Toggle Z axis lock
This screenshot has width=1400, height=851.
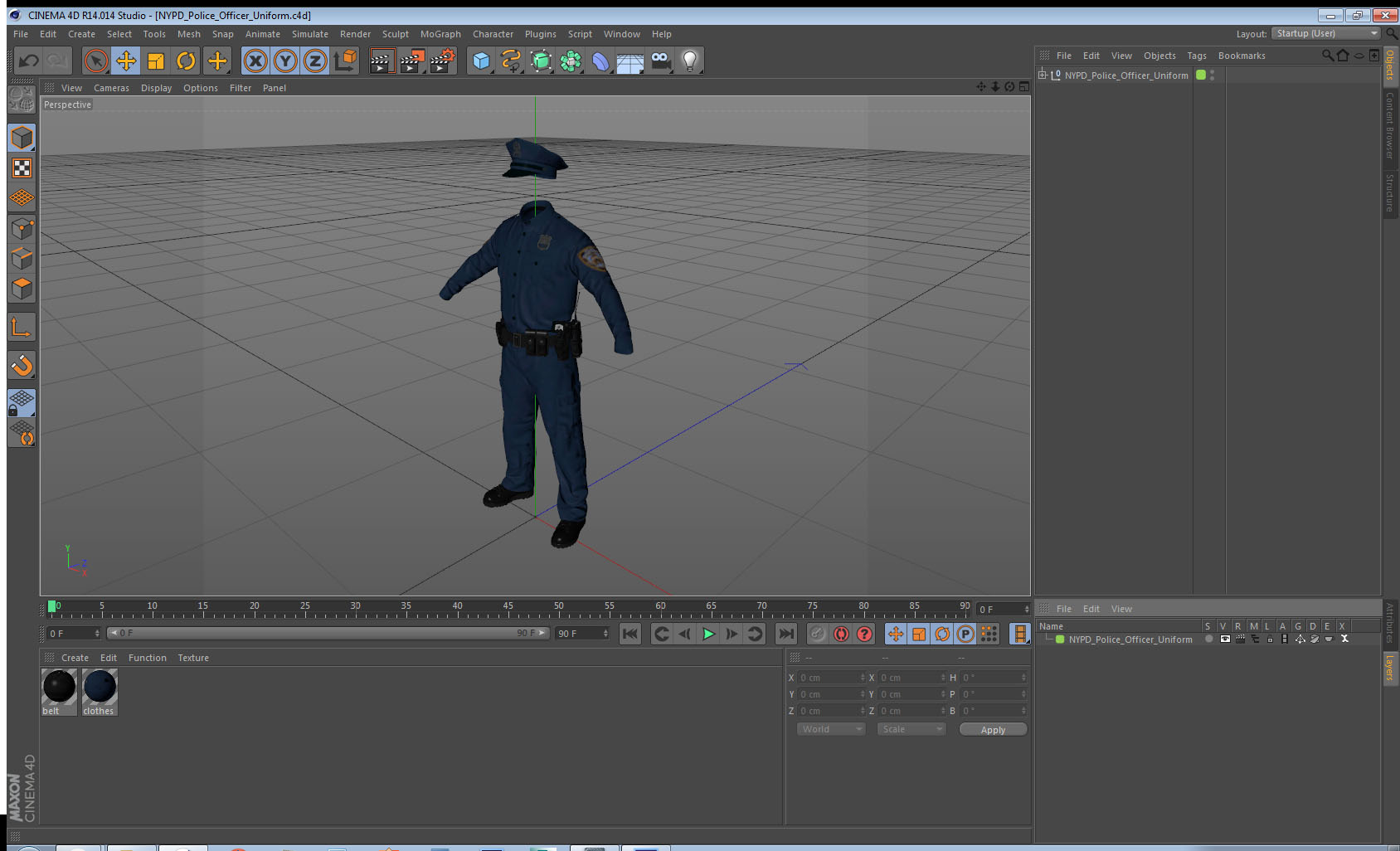pyautogui.click(x=315, y=61)
